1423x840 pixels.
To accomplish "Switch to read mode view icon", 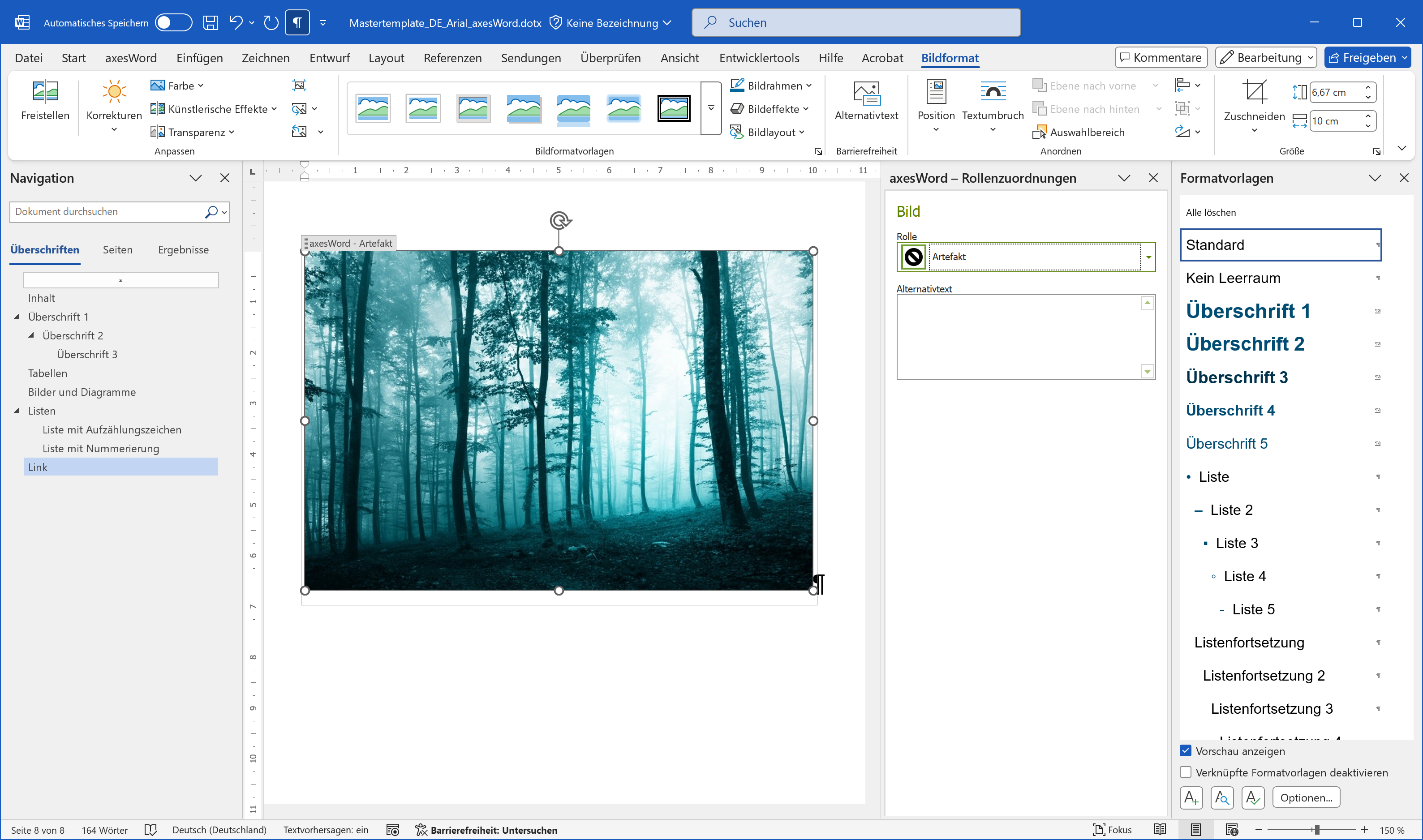I will pyautogui.click(x=1160, y=830).
